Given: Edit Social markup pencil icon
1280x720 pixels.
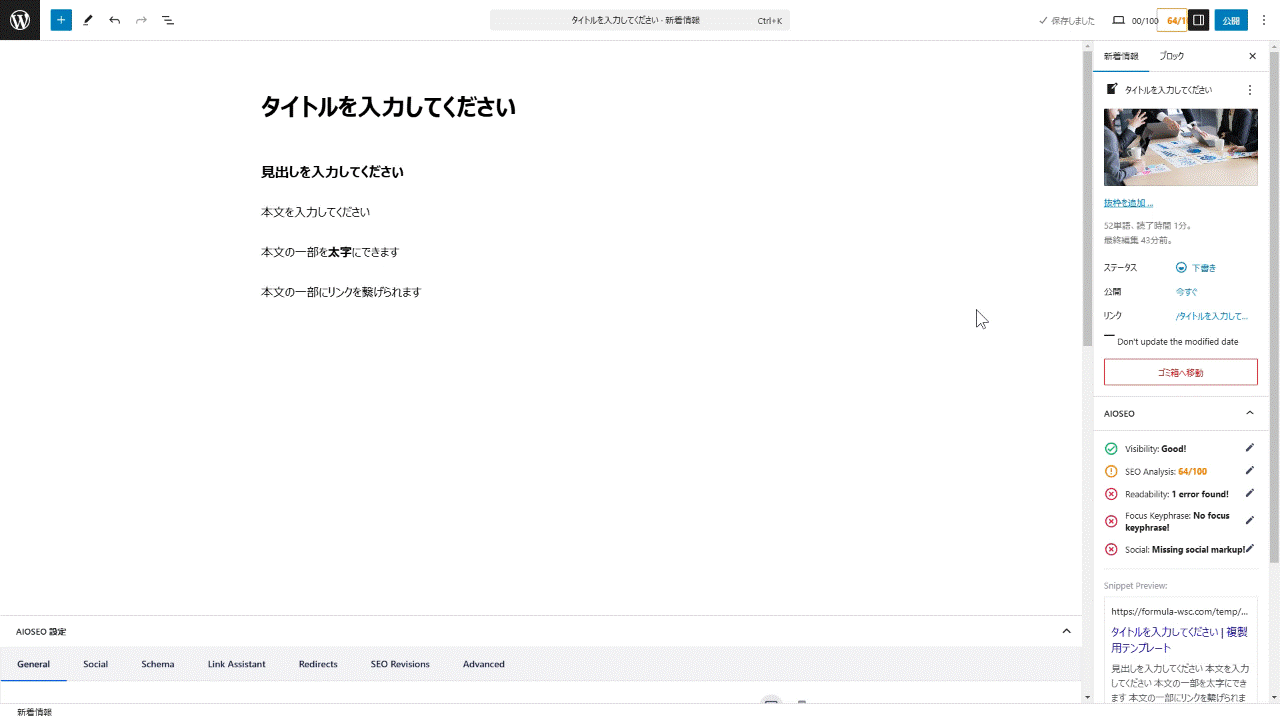Looking at the screenshot, I should (x=1249, y=548).
